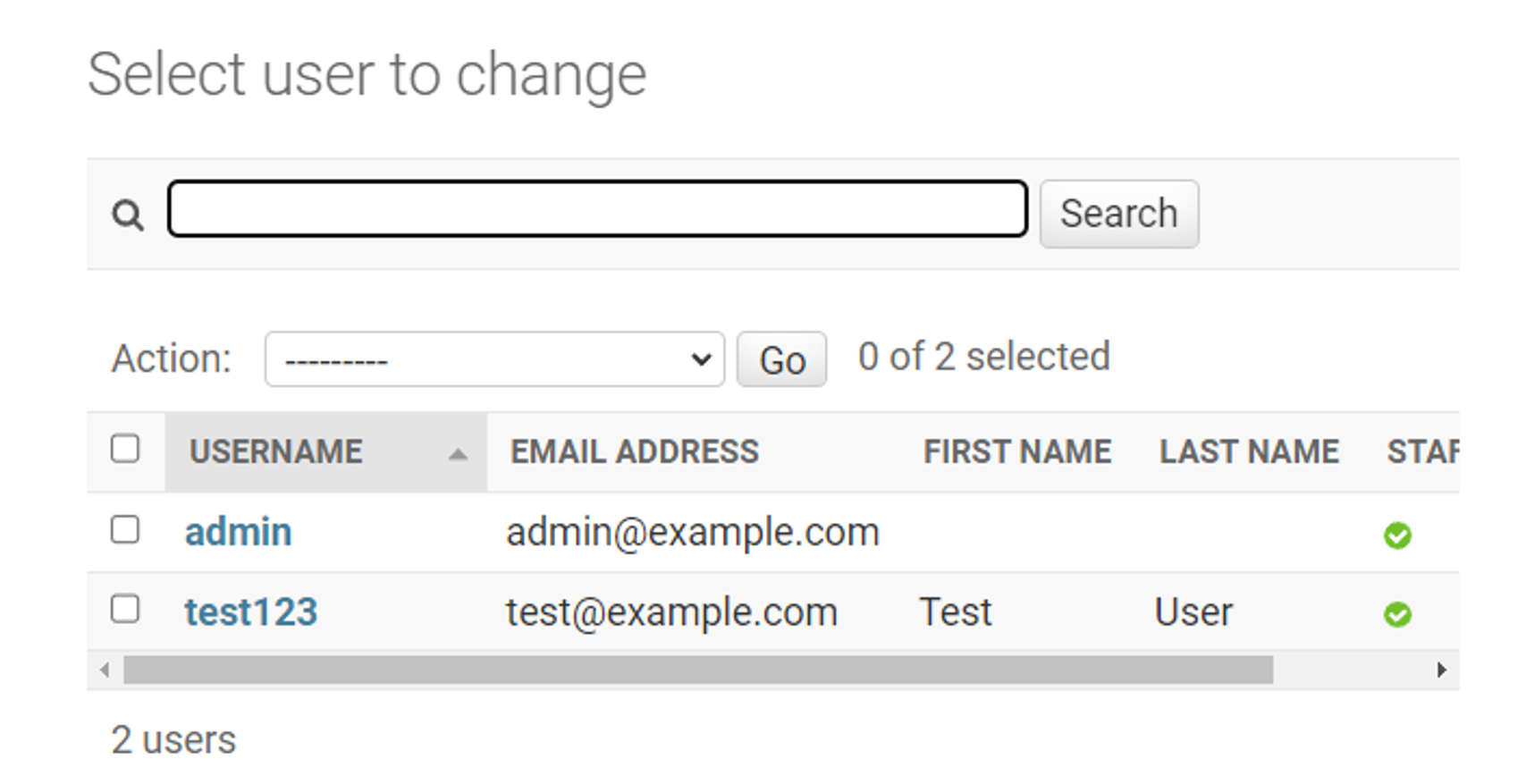Sort by Last Name column
Viewport: 1526px width, 784px height.
click(x=1249, y=452)
